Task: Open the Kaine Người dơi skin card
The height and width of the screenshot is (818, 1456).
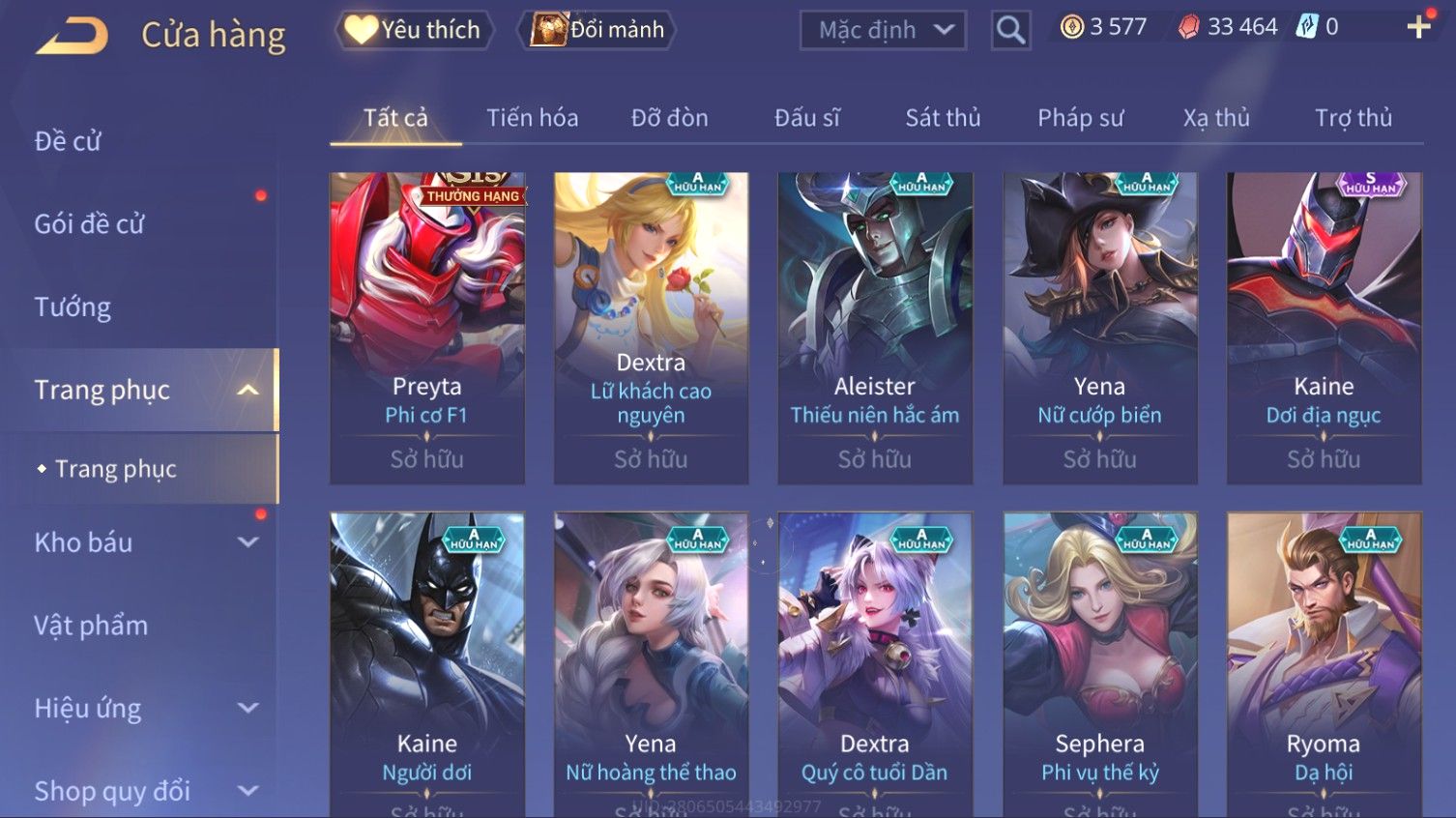Action: (x=427, y=665)
